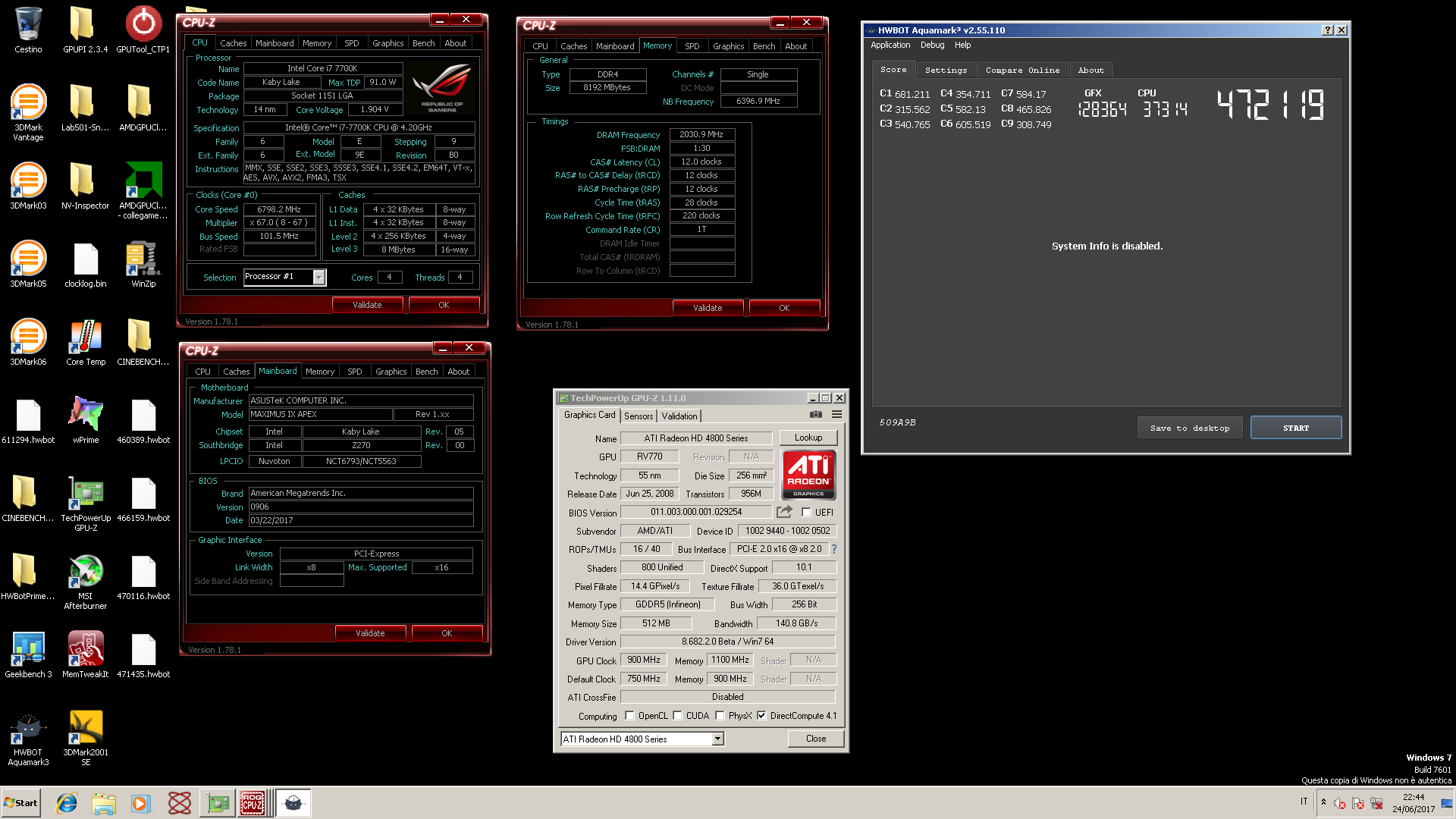Launch WinZip from the desktop
This screenshot has height=819, width=1456.
pos(143,264)
